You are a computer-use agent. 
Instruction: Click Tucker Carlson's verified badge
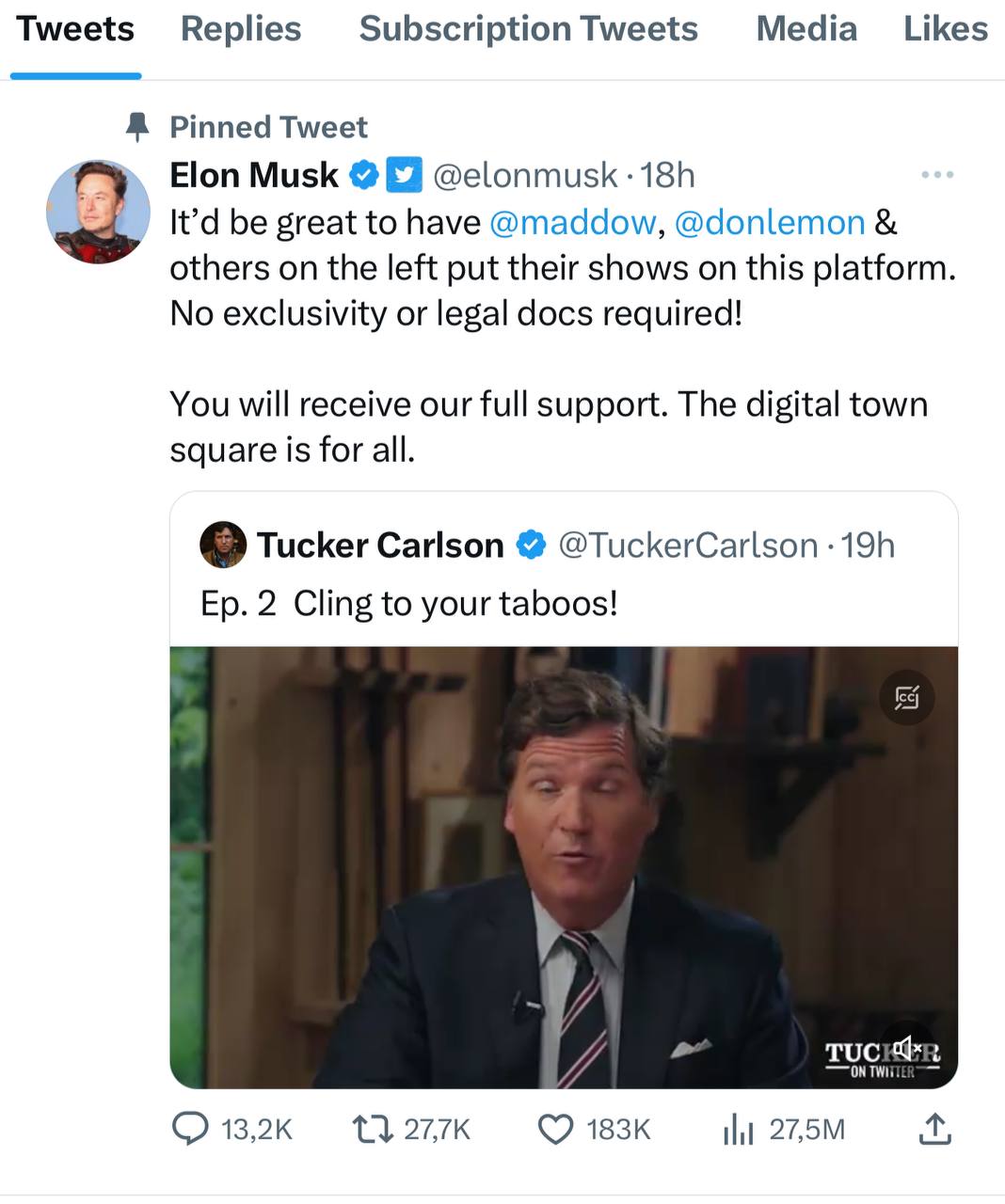531,545
